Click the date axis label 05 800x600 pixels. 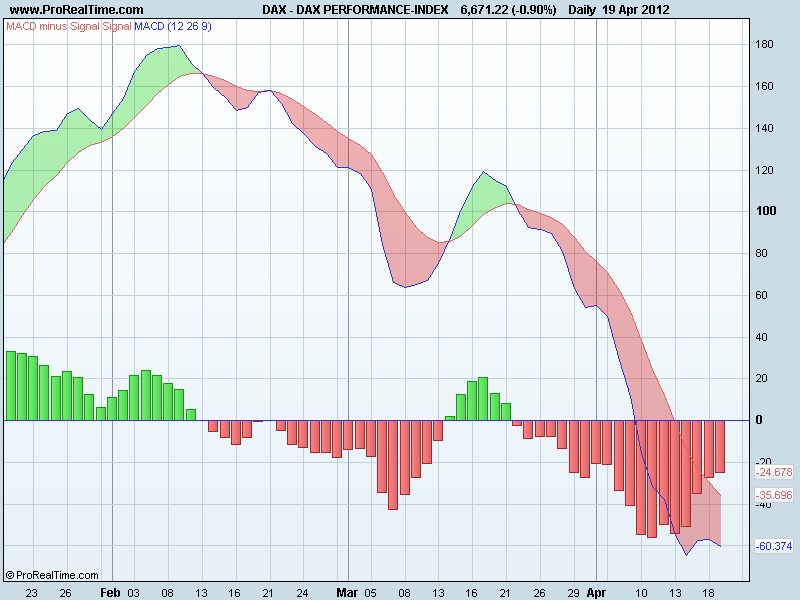click(370, 593)
